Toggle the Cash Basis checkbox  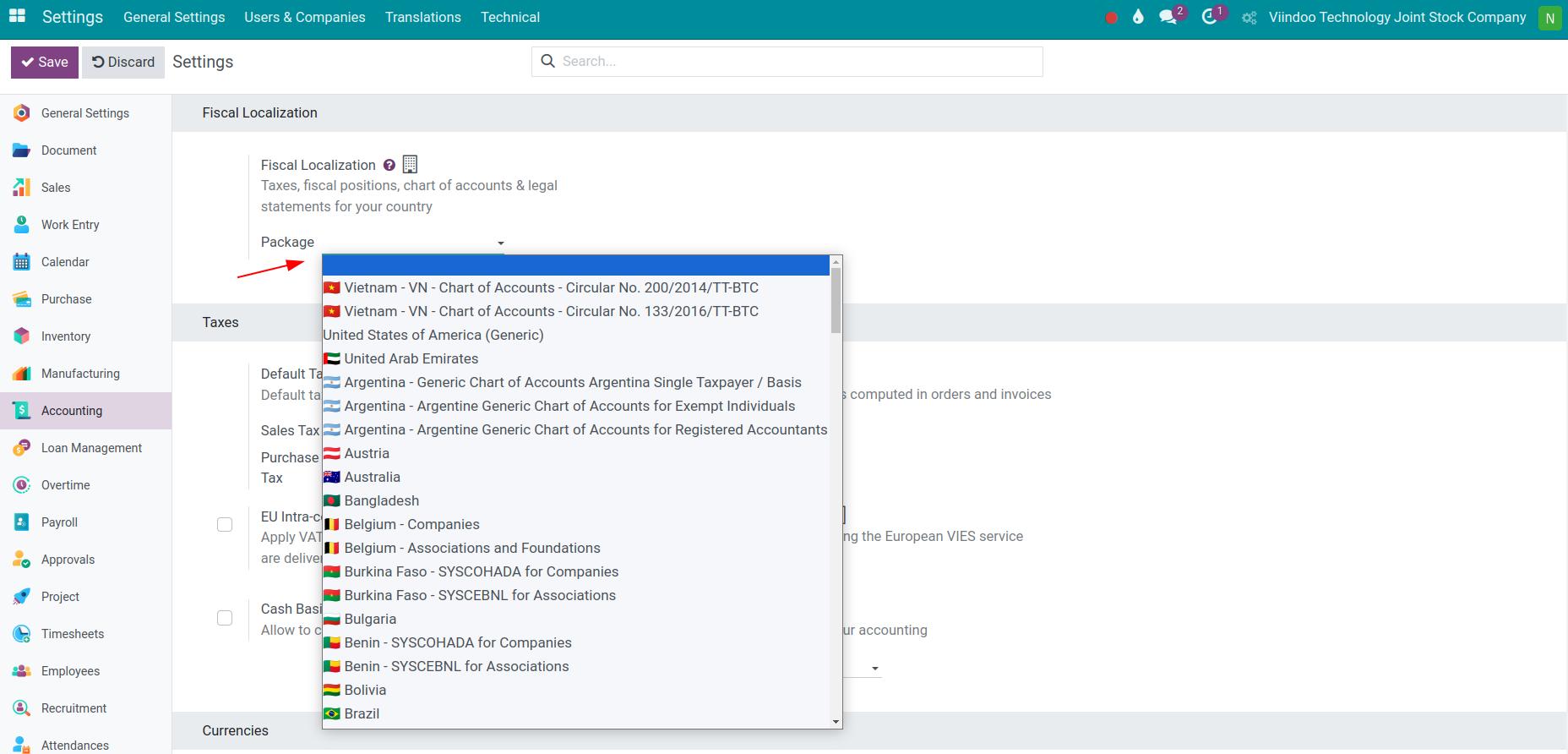225,618
